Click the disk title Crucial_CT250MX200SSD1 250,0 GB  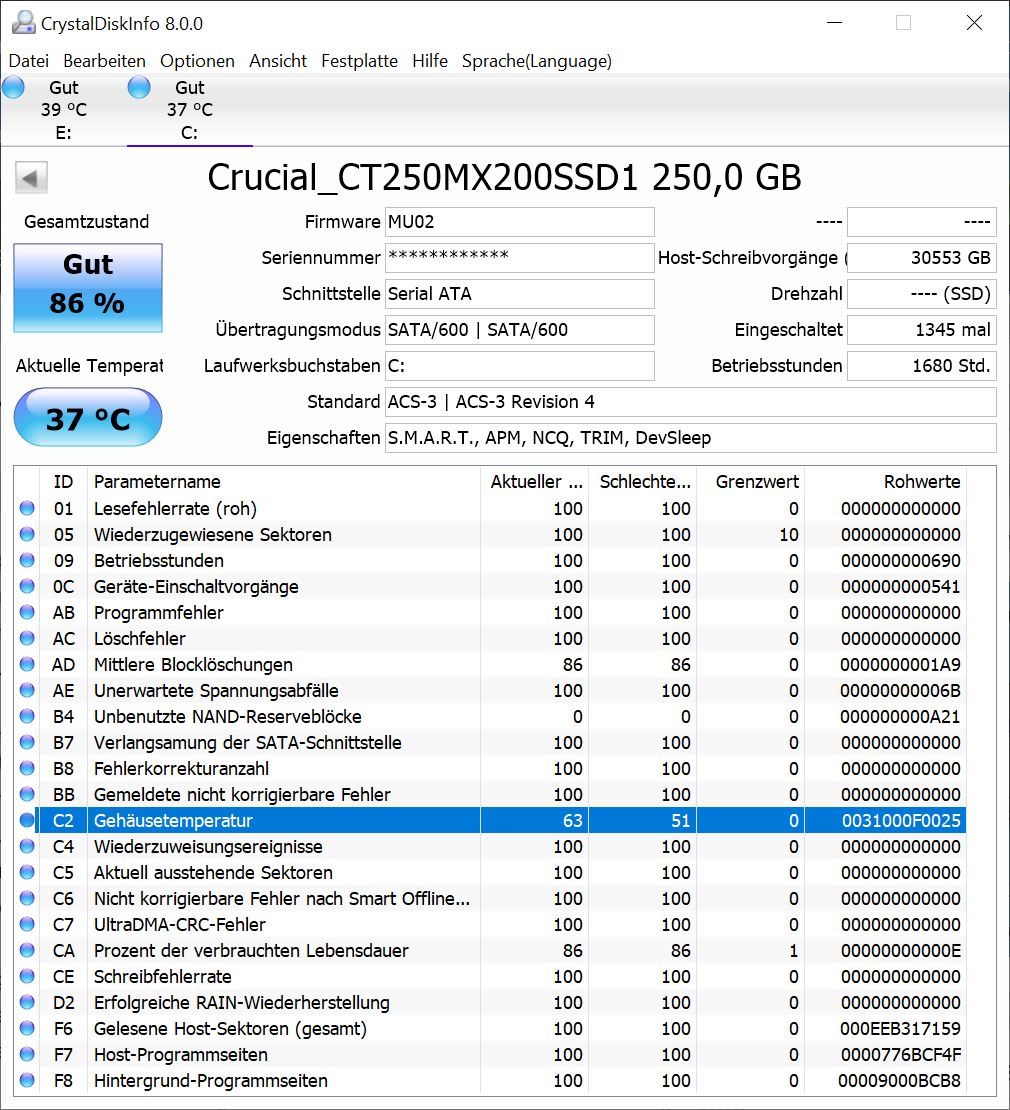click(x=505, y=178)
